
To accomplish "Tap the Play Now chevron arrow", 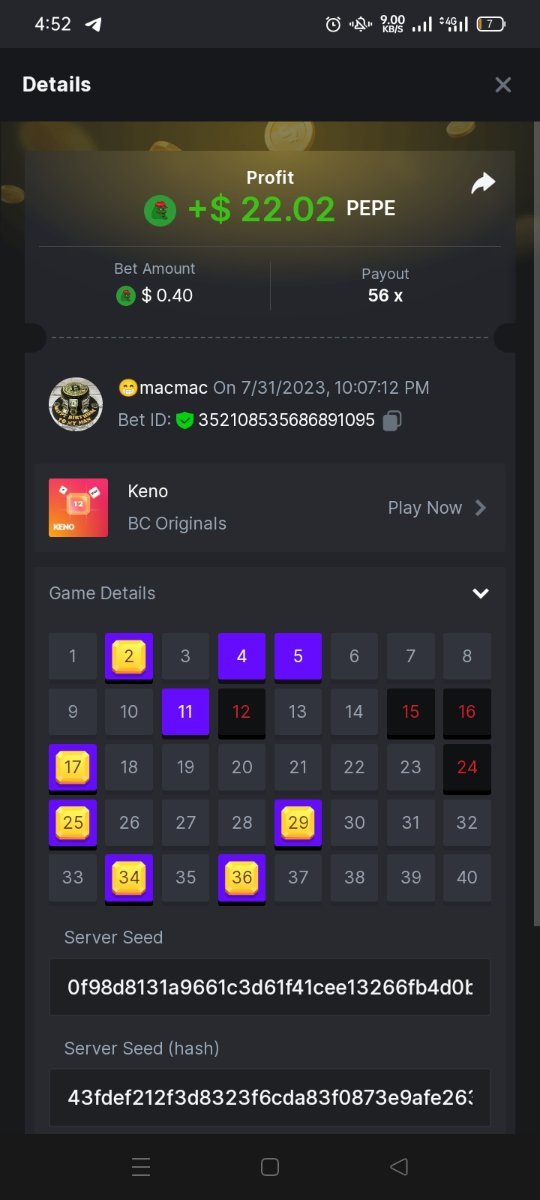I will point(481,507).
